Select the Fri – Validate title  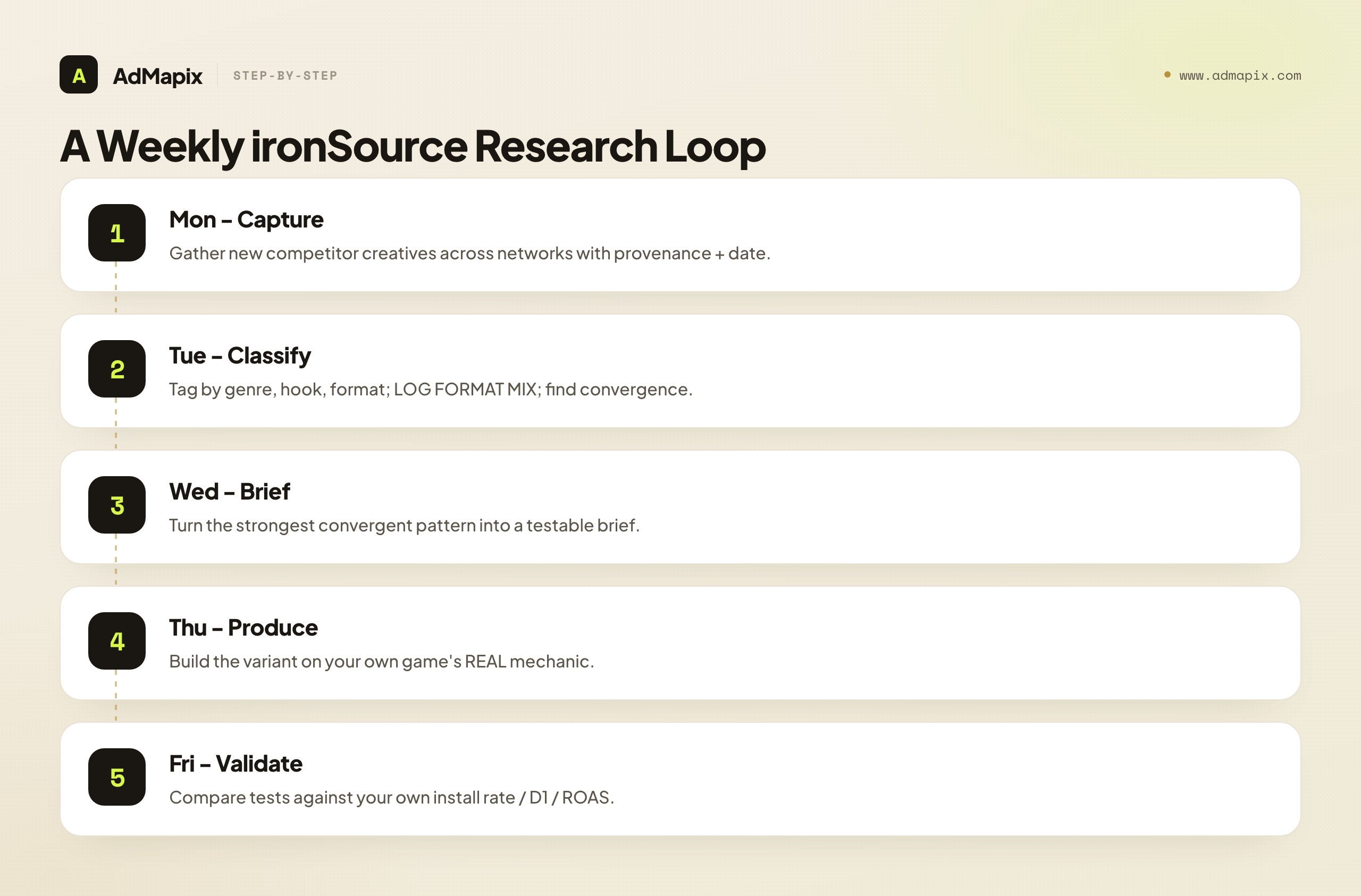click(236, 764)
